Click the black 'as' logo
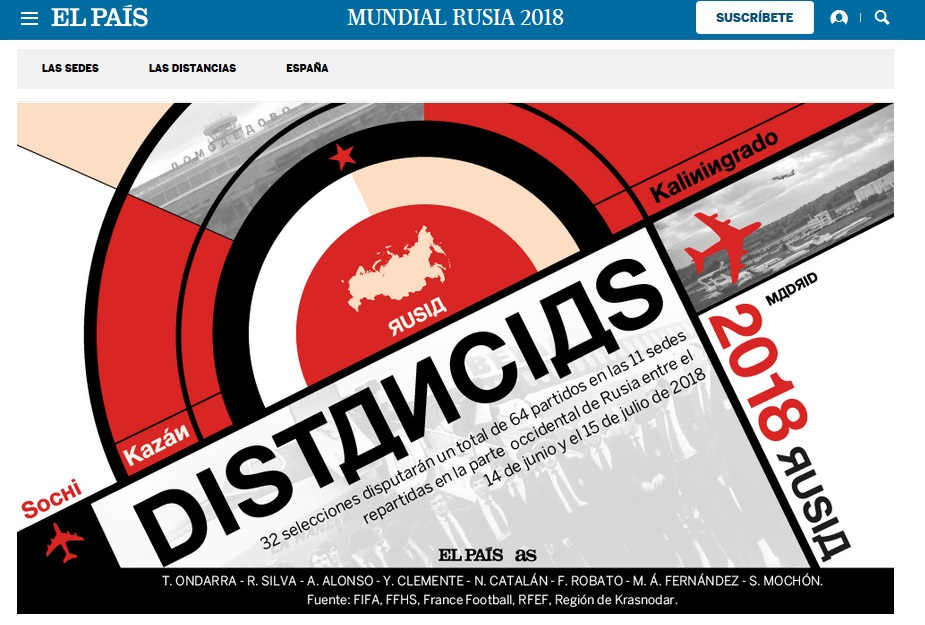The width and height of the screenshot is (925, 625). [x=525, y=555]
